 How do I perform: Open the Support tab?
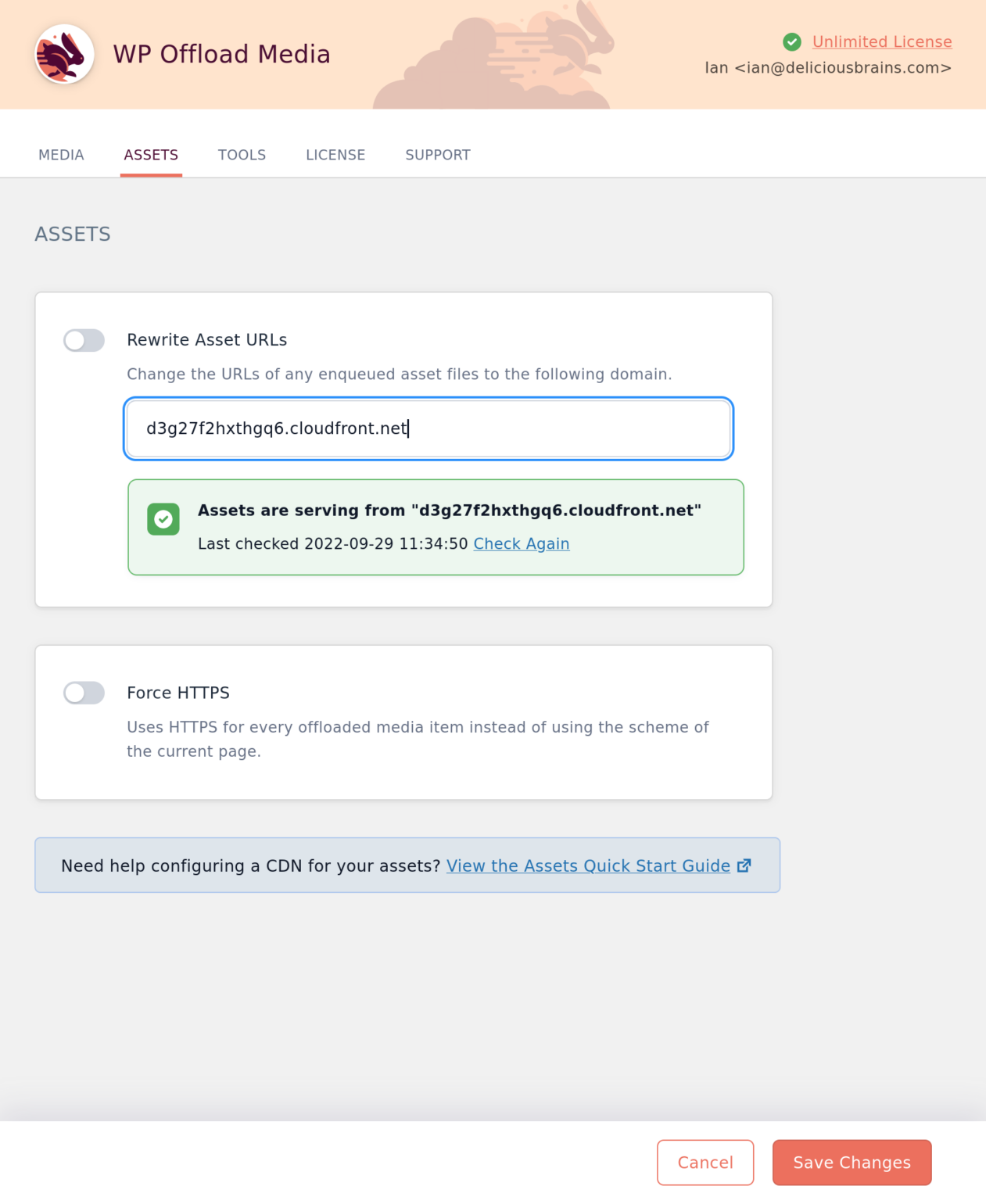[x=438, y=155]
